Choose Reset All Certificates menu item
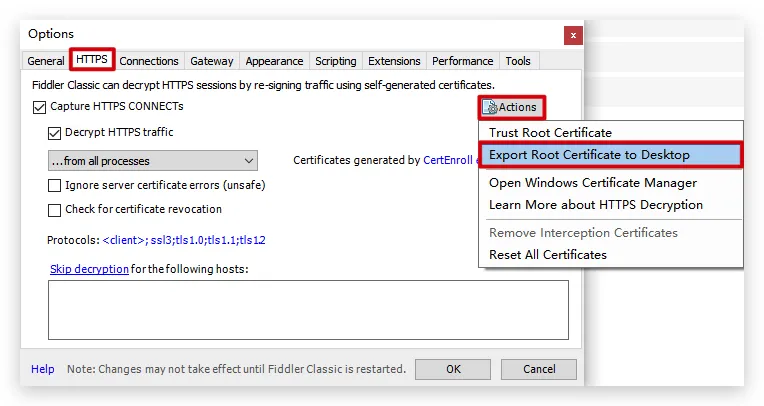764x406 pixels. [x=611, y=254]
